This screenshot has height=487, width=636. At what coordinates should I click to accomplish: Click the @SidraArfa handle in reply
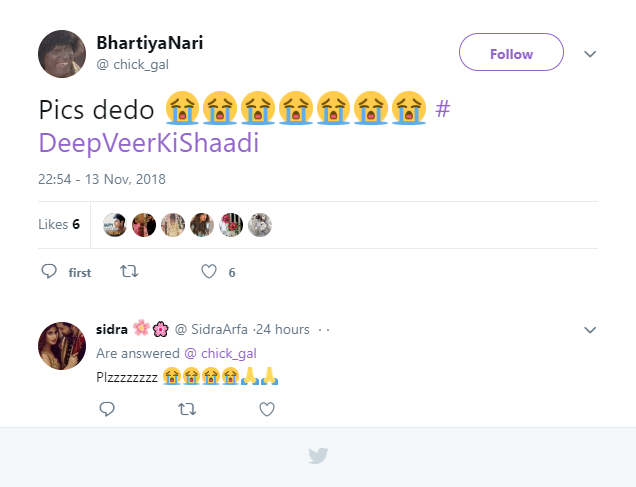[211, 329]
